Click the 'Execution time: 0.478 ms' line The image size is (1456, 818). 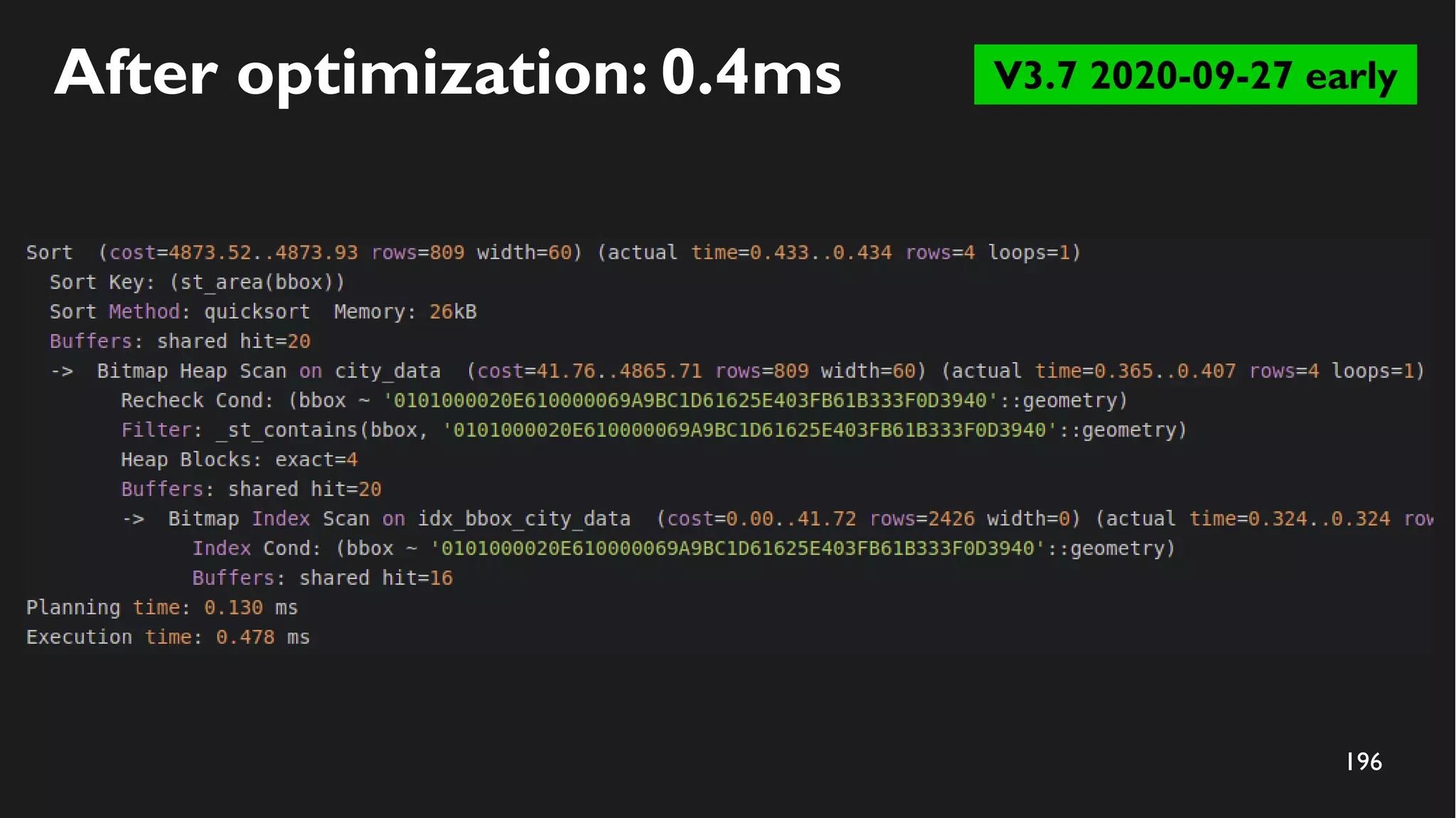(x=168, y=637)
